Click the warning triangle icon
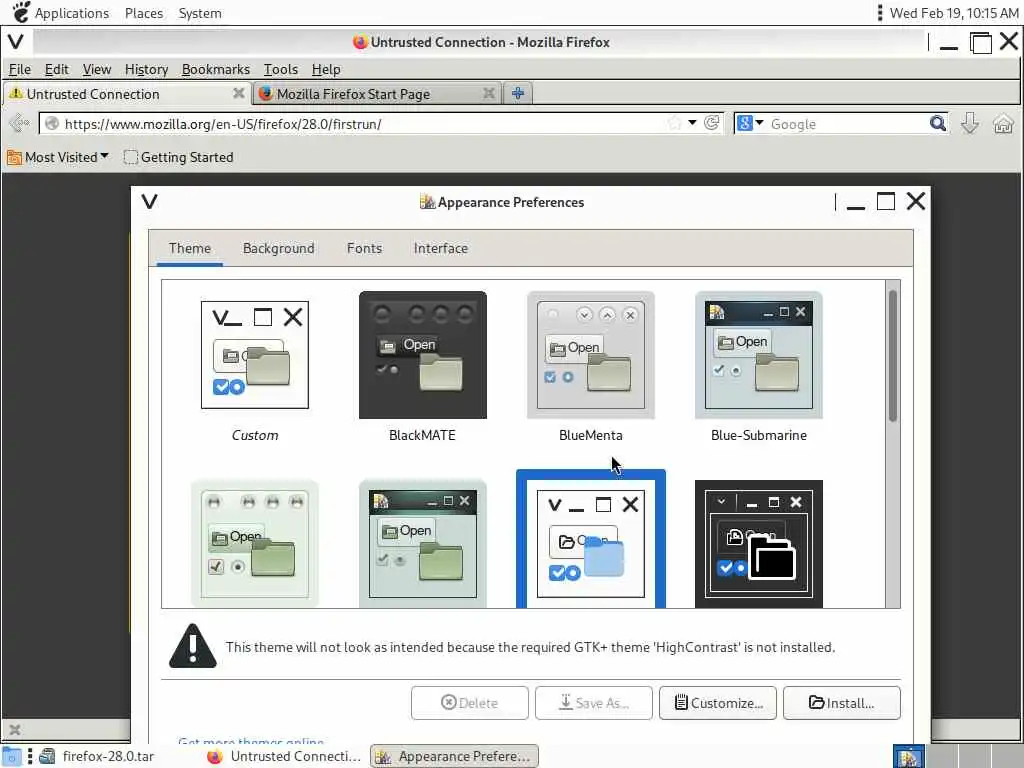The image size is (1024, 768). point(193,646)
